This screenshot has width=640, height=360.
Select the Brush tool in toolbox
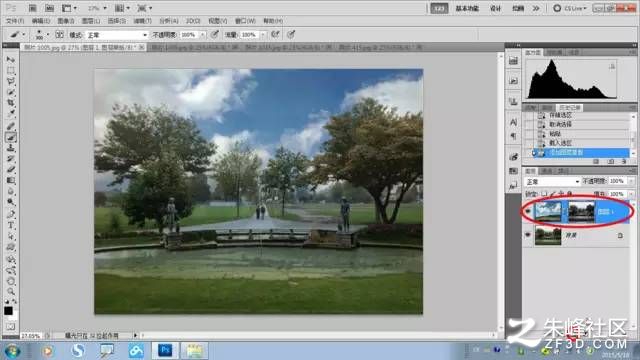pyautogui.click(x=11, y=137)
